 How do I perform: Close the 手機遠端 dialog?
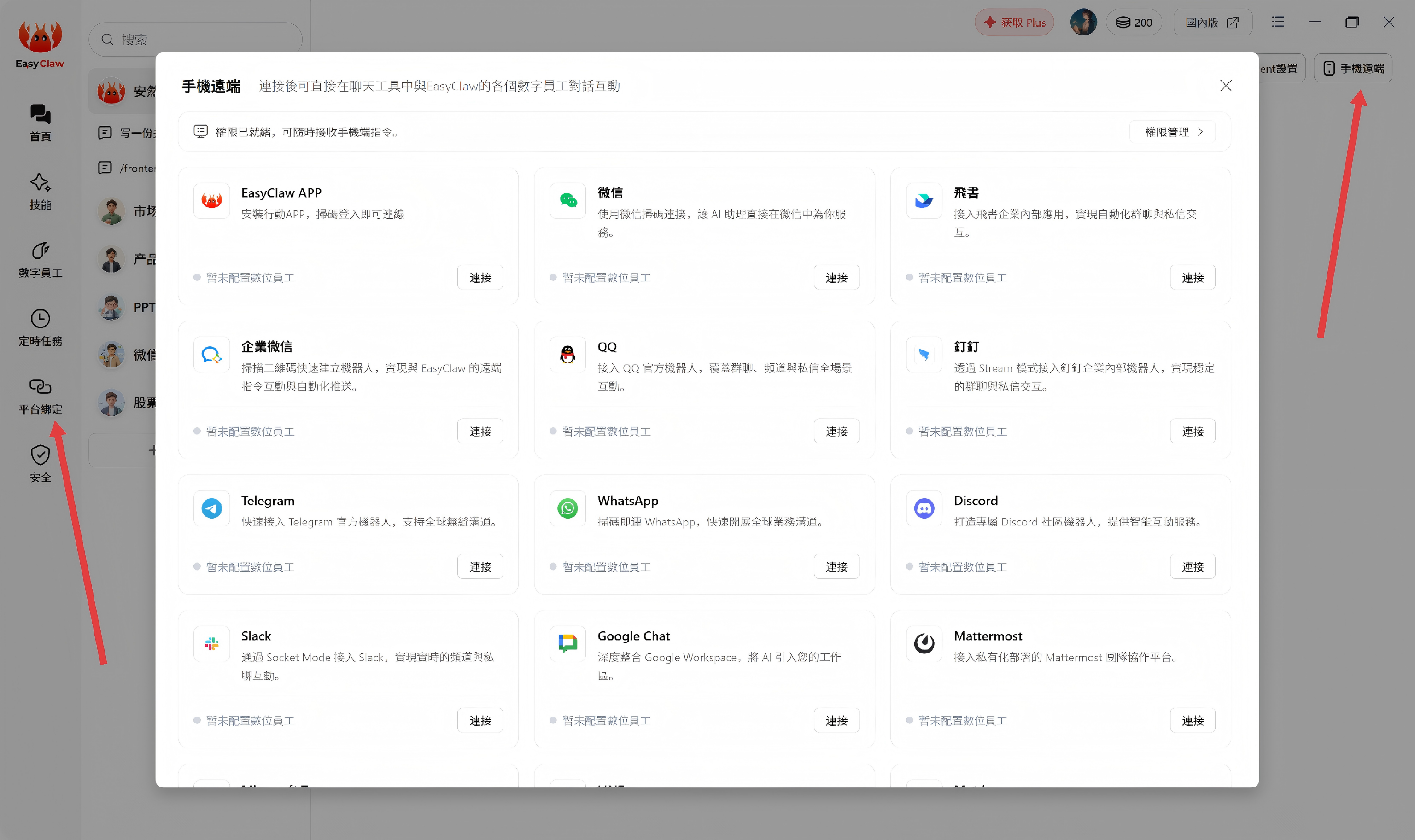point(1225,86)
